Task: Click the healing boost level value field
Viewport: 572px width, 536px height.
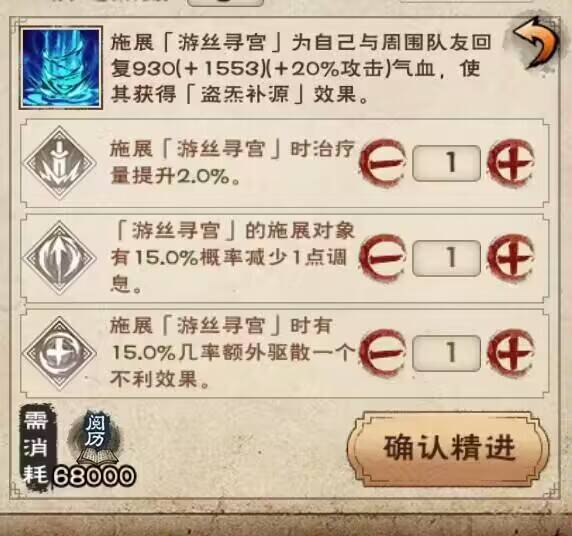Action: click(447, 163)
